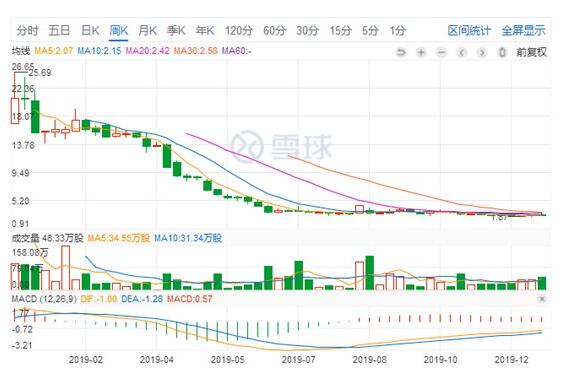Open the 月K monthly candlestick tab

point(147,31)
